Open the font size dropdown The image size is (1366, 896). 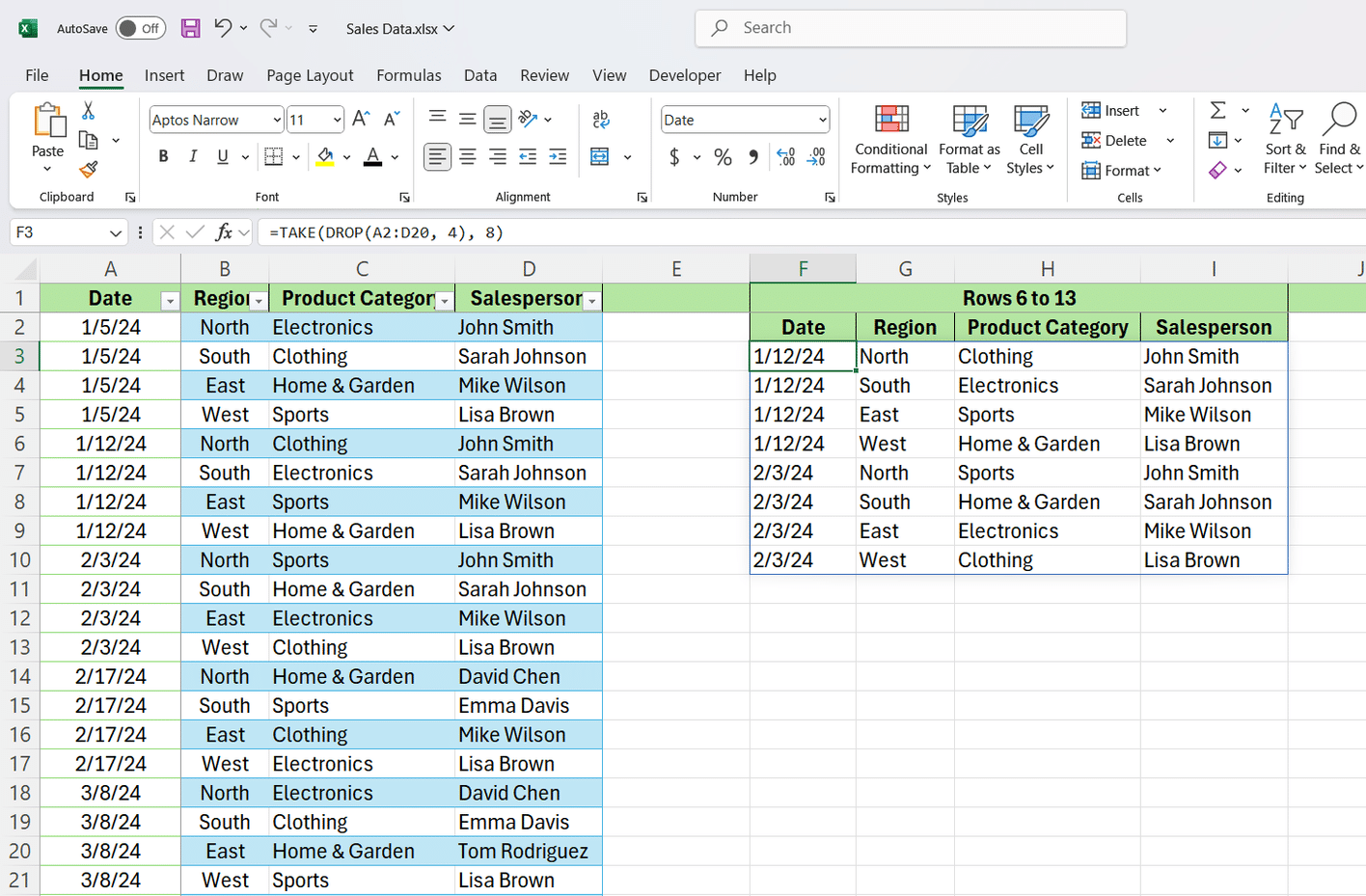click(337, 120)
